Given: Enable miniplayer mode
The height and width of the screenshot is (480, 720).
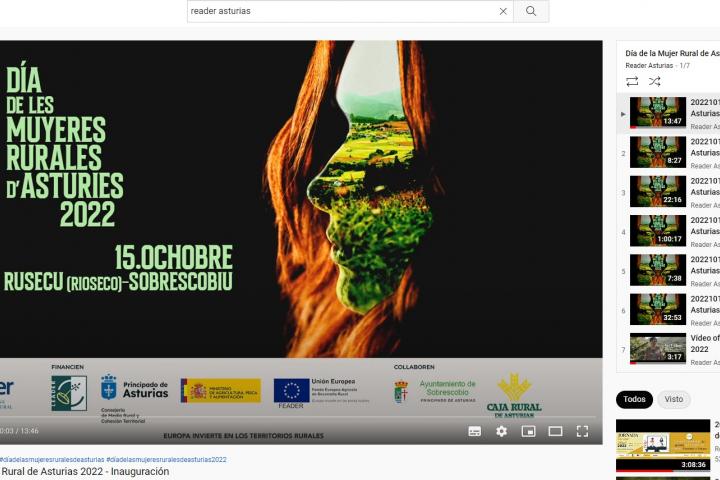Looking at the screenshot, I should pyautogui.click(x=529, y=431).
